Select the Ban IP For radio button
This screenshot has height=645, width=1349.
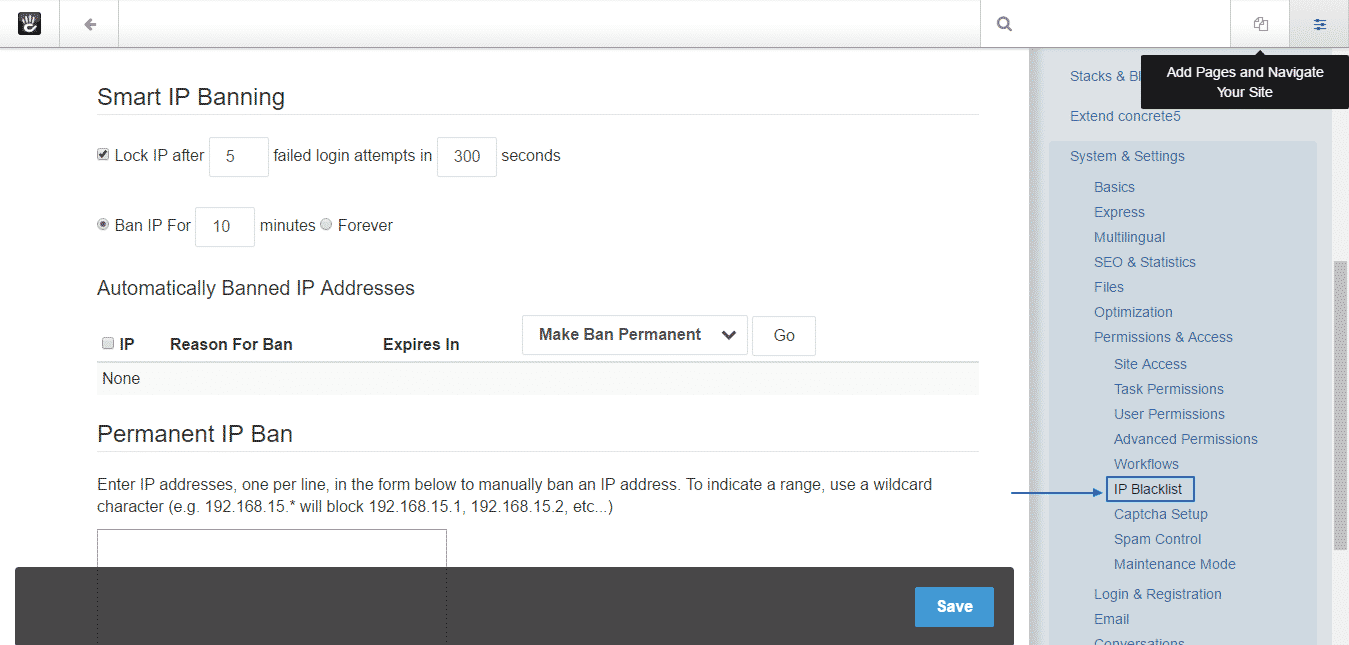coord(102,224)
